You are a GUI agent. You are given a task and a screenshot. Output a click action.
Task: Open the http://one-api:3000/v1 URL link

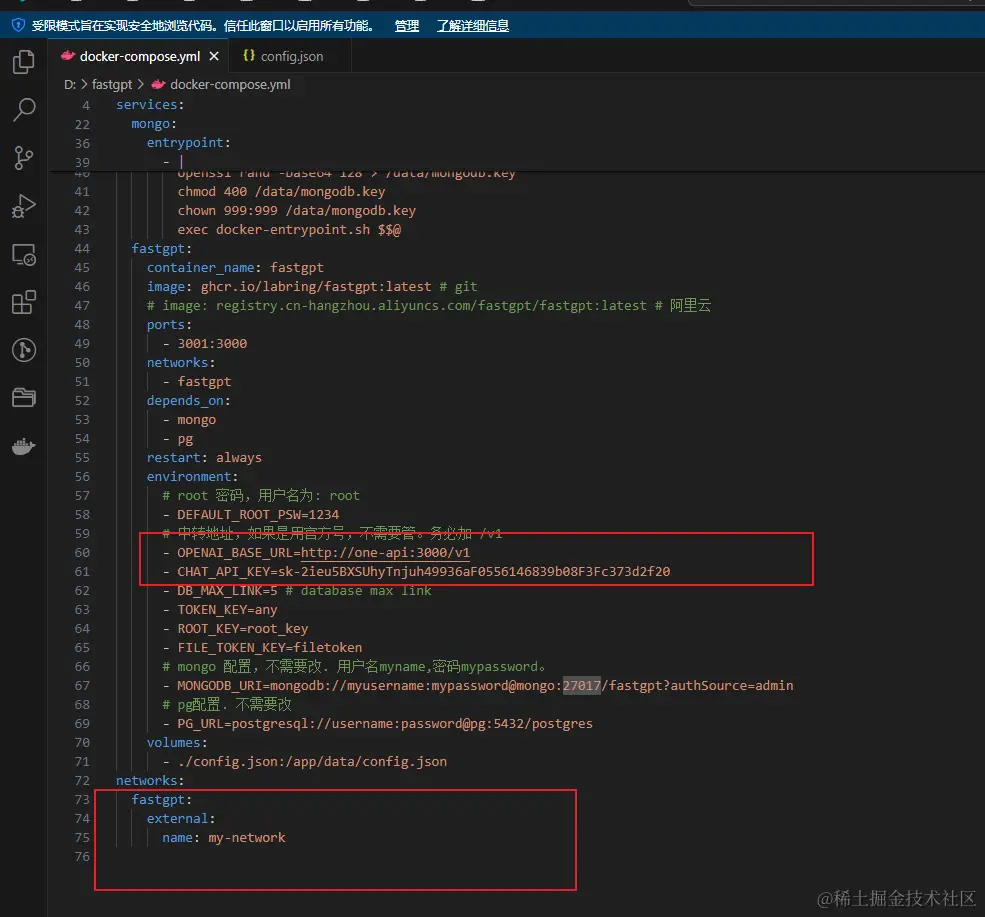point(385,553)
